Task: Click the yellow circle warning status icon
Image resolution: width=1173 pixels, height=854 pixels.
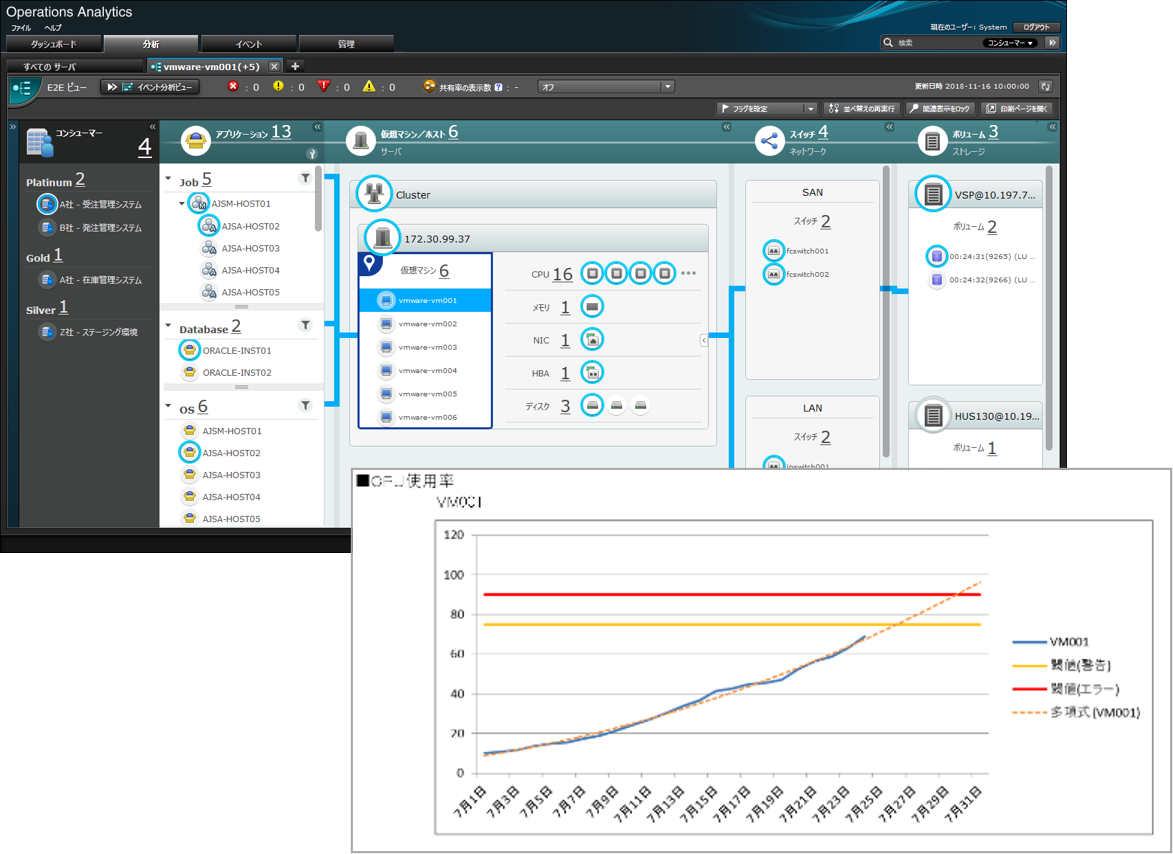Action: pos(278,87)
